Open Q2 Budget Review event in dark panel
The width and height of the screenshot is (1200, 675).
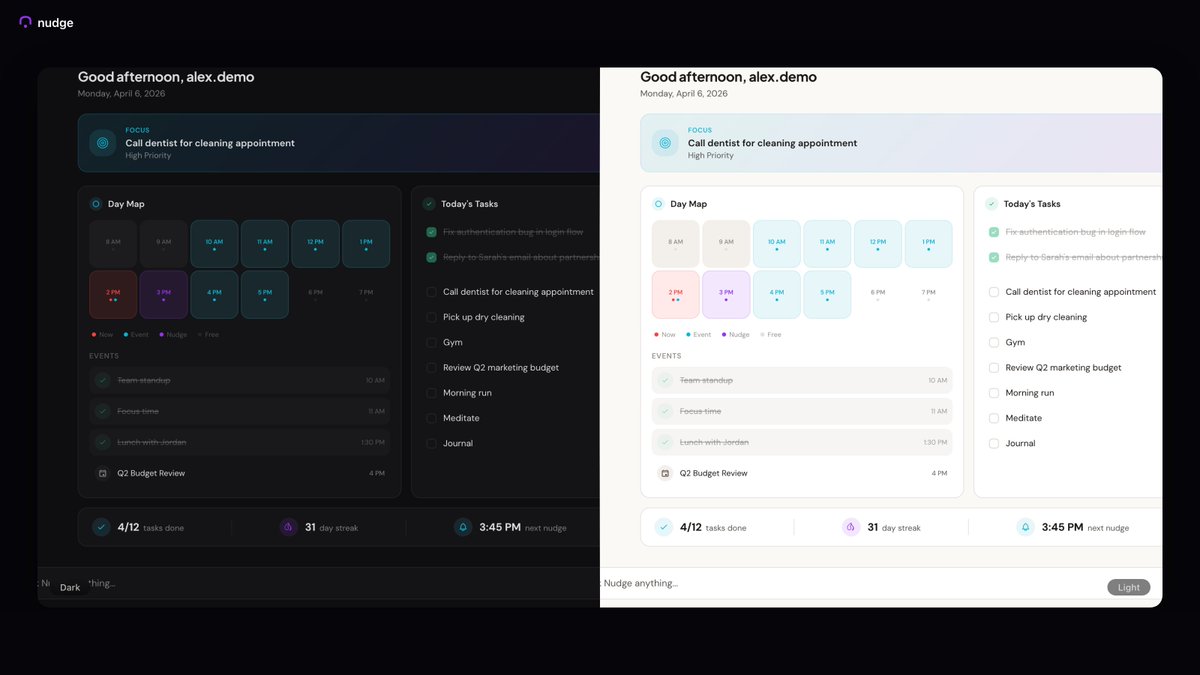[240, 473]
